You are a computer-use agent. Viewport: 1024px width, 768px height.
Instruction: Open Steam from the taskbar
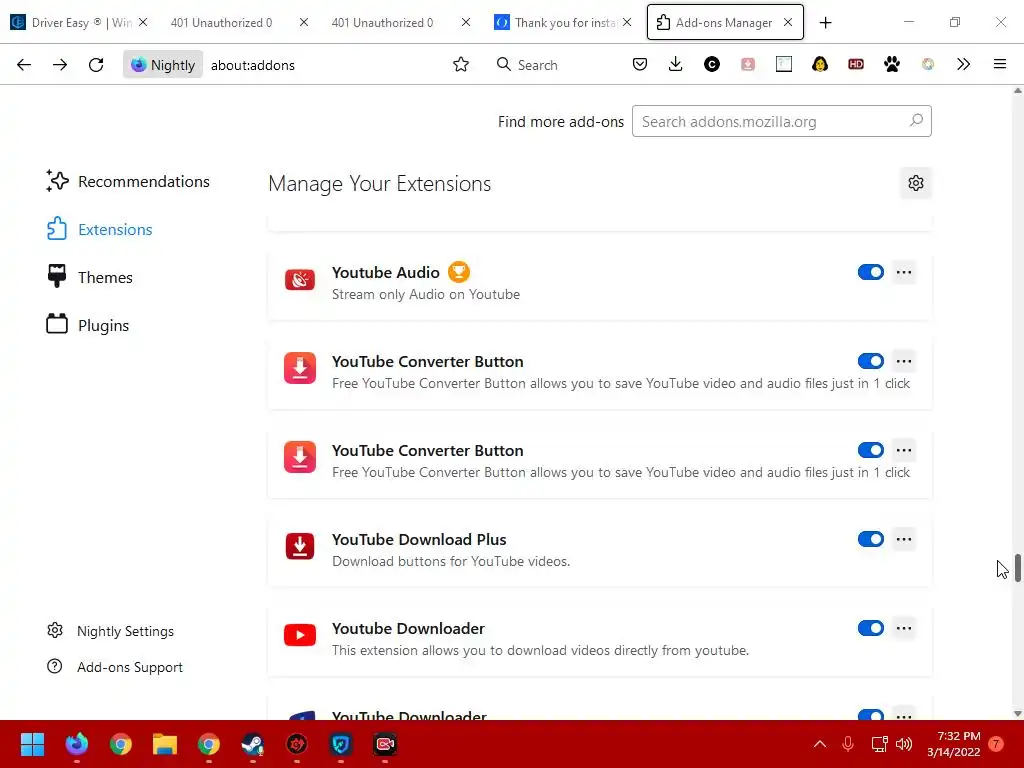pos(253,744)
